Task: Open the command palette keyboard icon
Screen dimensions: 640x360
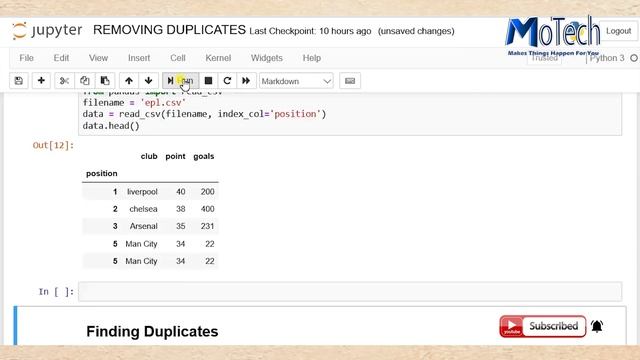Action: (350, 81)
